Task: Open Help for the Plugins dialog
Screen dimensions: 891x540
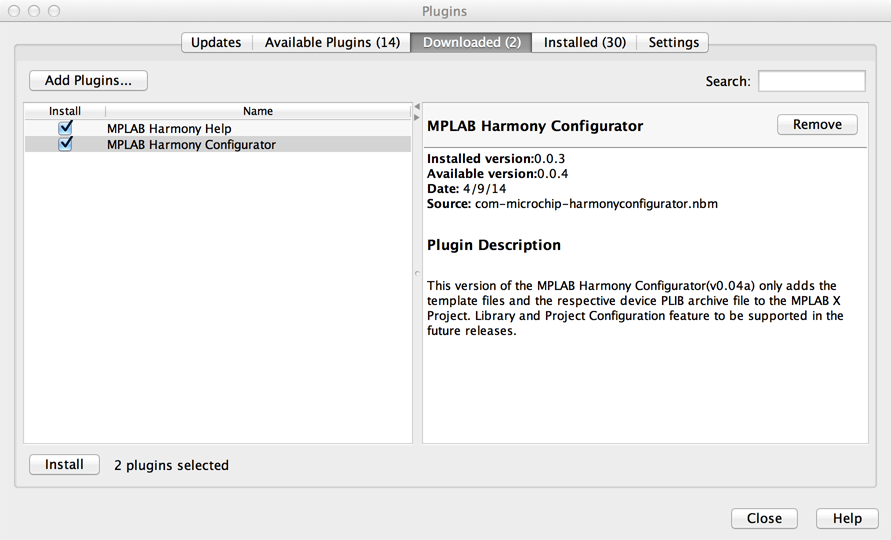Action: (847, 519)
